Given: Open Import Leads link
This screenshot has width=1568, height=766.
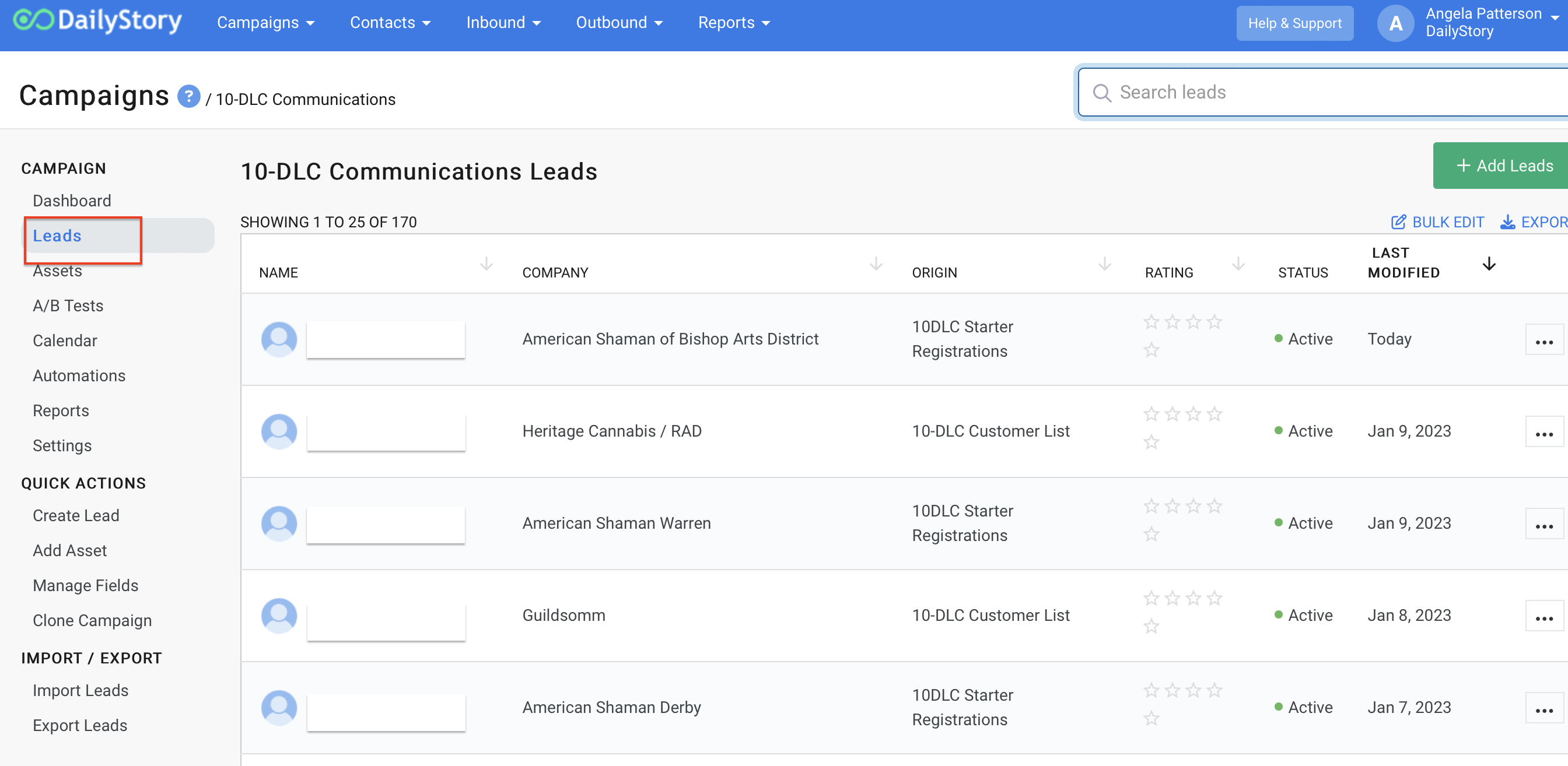Looking at the screenshot, I should pyautogui.click(x=81, y=691).
